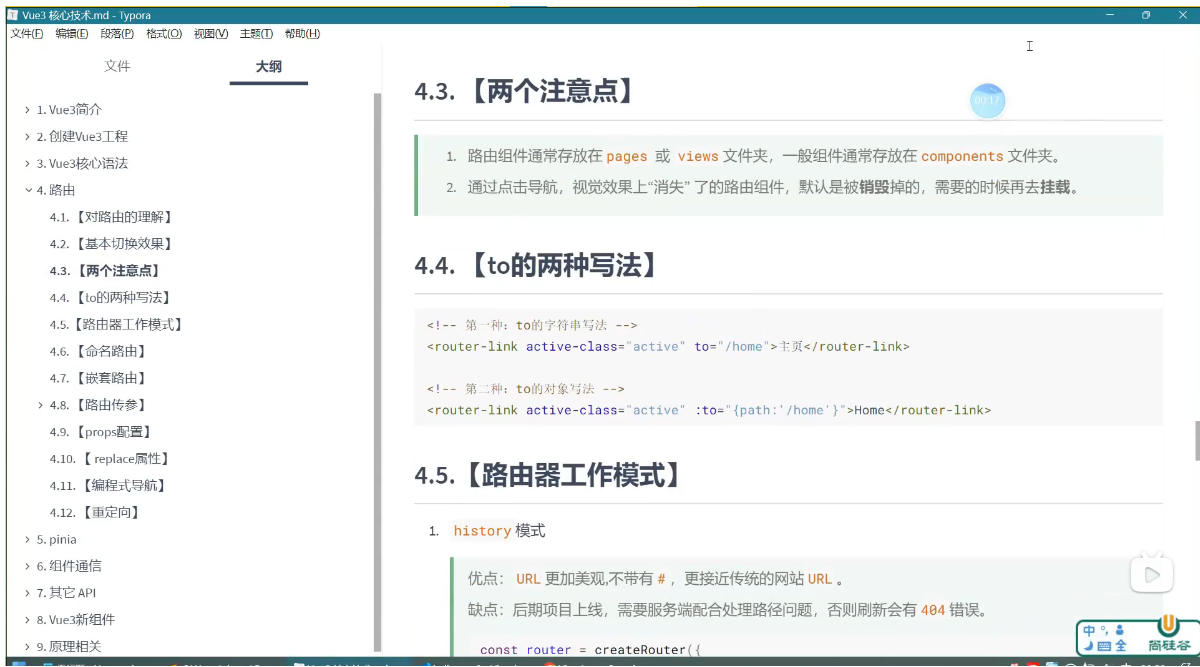
Task: Click the '#' inline code in 优点 line
Action: (x=662, y=579)
